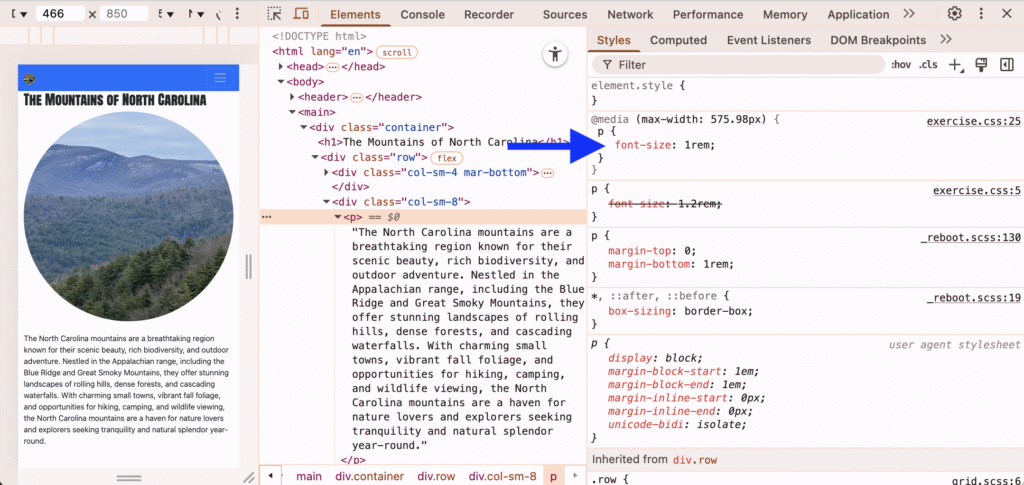Show more Styles sidebar tabs via chevrons
This screenshot has width=1024, height=485.
946,40
